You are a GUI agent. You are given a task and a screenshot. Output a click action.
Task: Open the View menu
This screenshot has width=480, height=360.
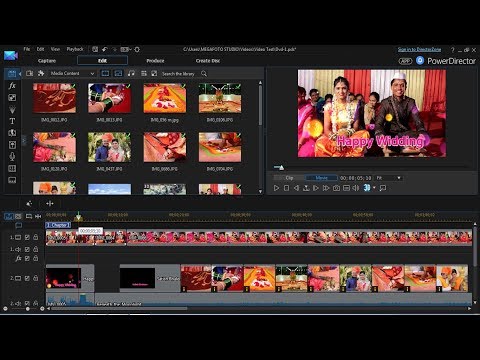[x=55, y=49]
